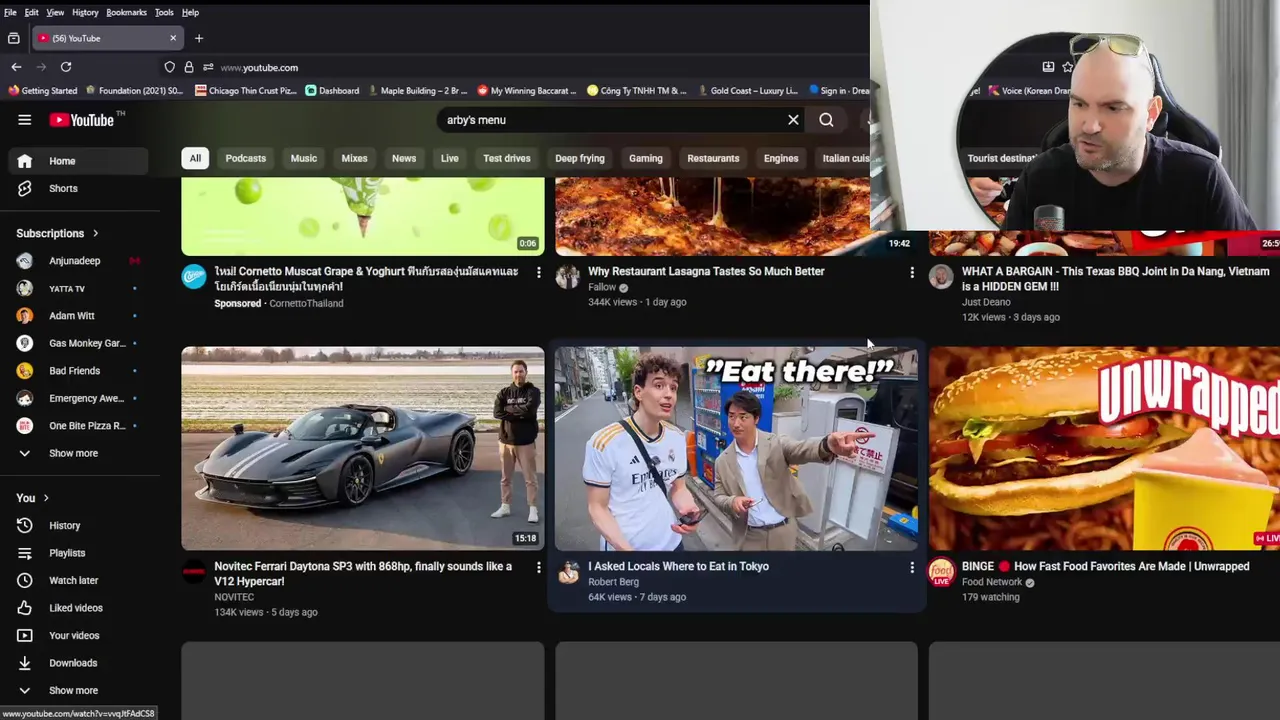This screenshot has width=1280, height=720.
Task: Open Just Deano channel avatar
Action: [941, 276]
